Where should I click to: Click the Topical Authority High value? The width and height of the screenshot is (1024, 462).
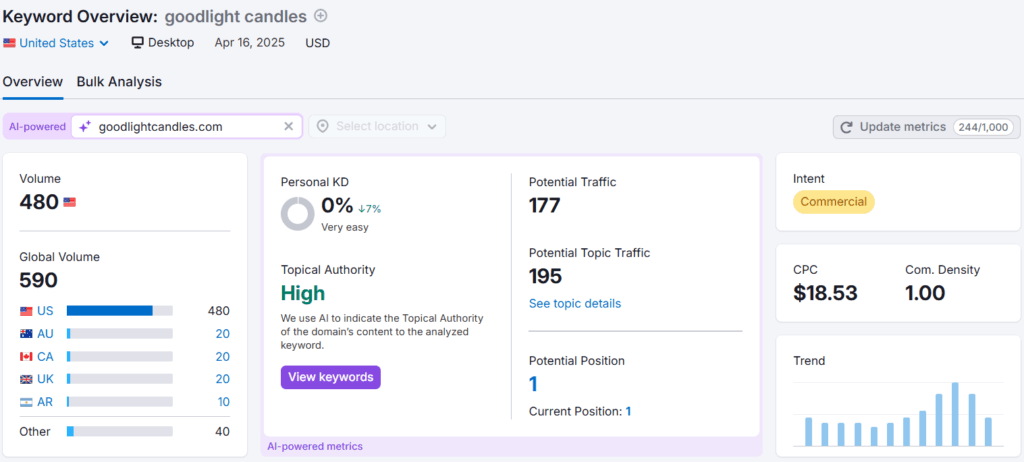pos(303,293)
